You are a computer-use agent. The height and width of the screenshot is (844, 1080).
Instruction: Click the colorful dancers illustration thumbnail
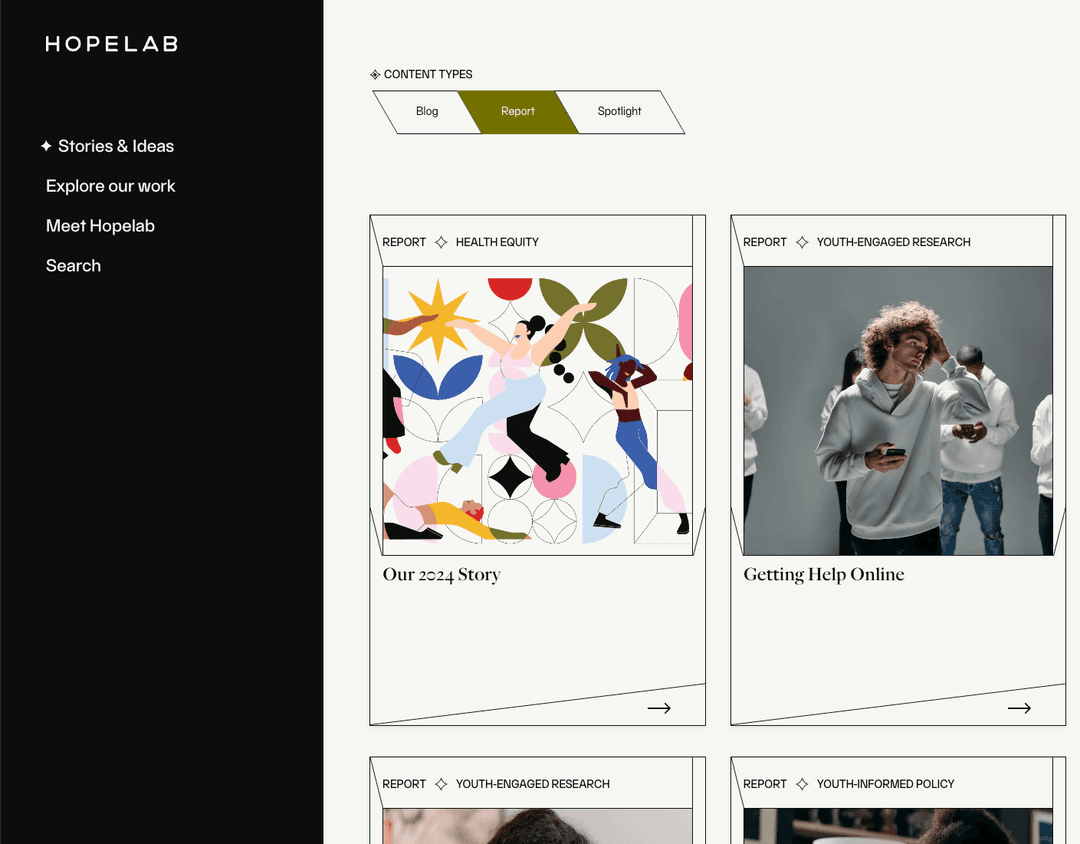[x=537, y=410]
